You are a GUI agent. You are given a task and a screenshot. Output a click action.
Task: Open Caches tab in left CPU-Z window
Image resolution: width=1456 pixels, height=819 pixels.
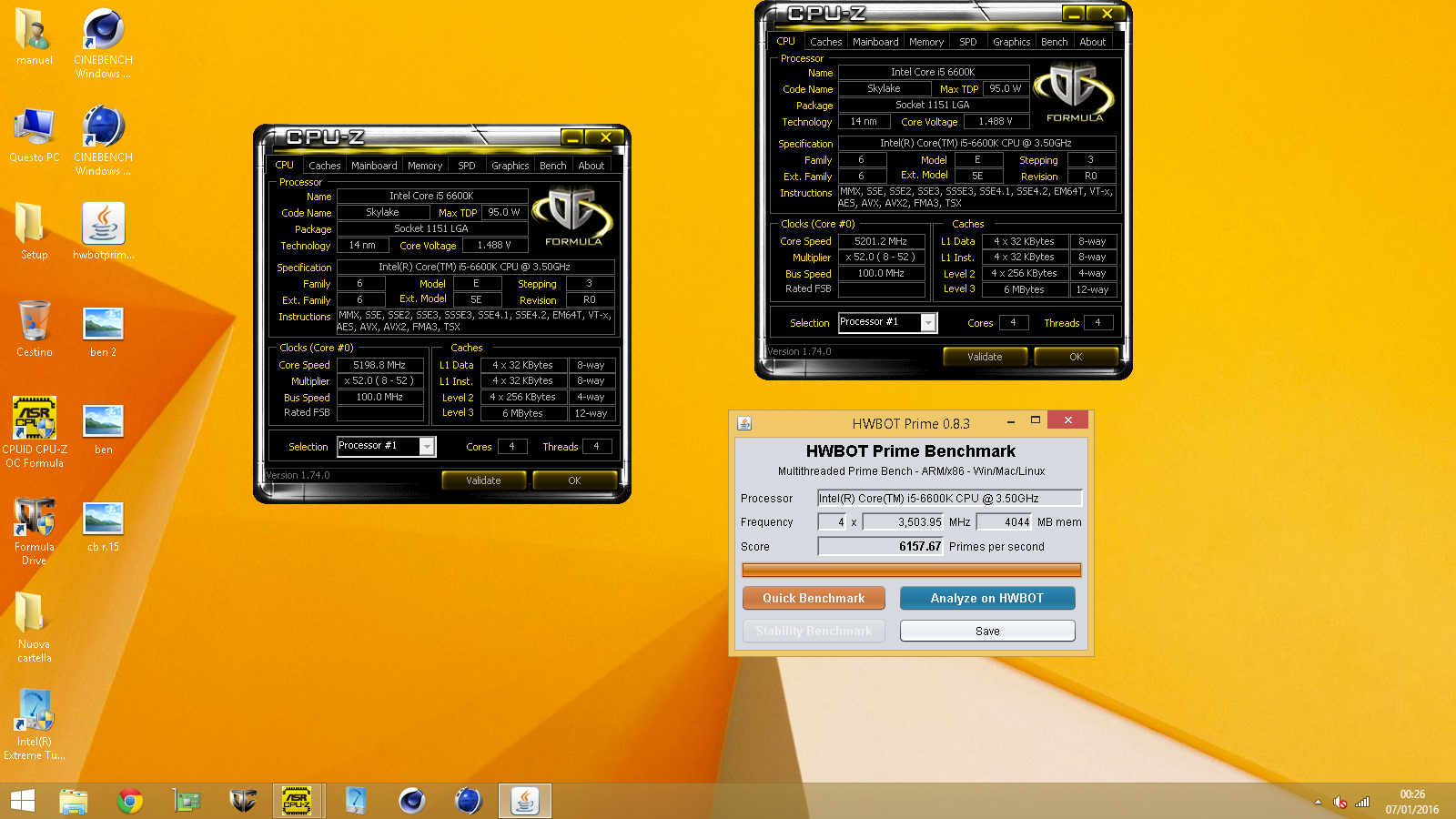pyautogui.click(x=324, y=166)
